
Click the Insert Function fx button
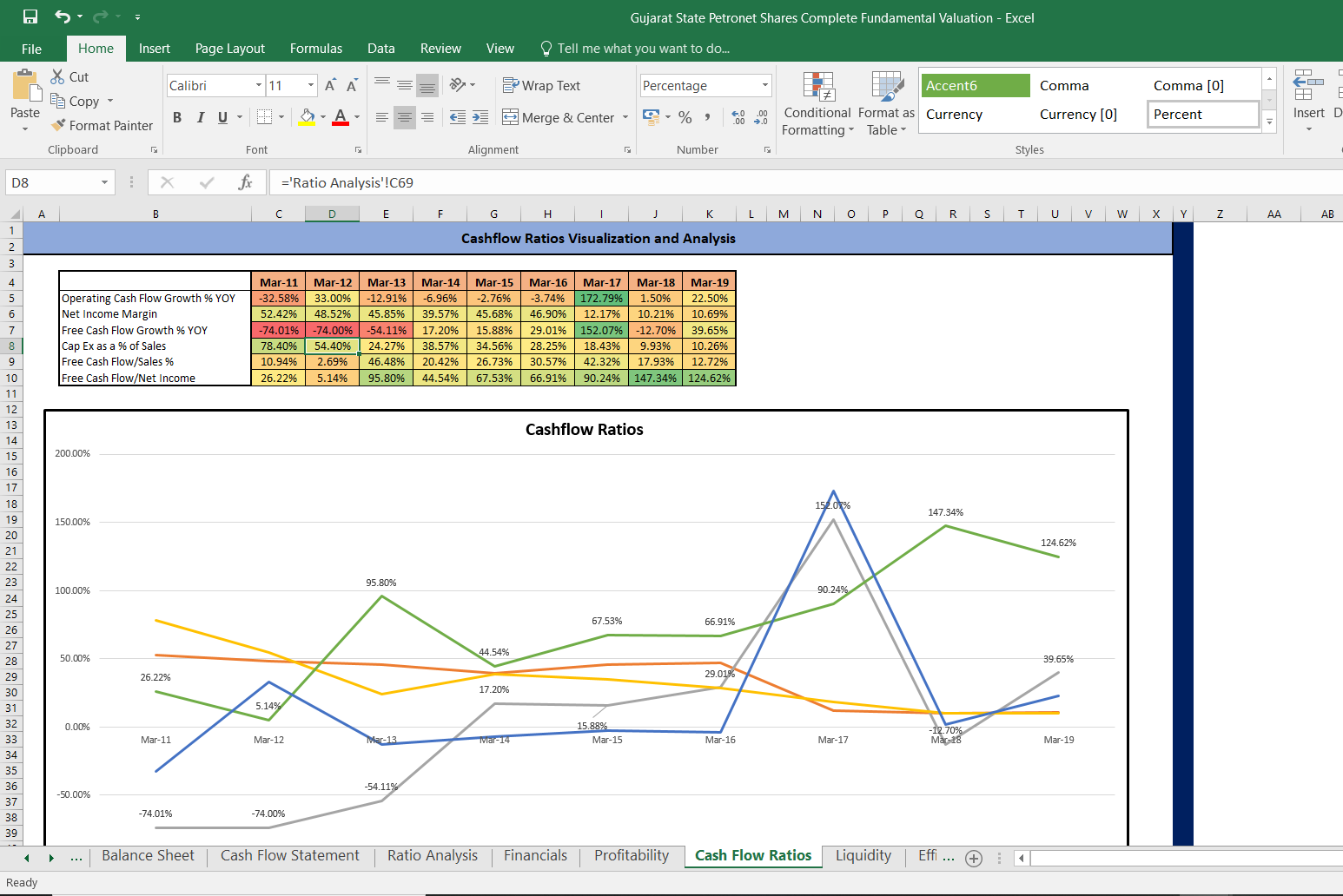click(x=246, y=182)
